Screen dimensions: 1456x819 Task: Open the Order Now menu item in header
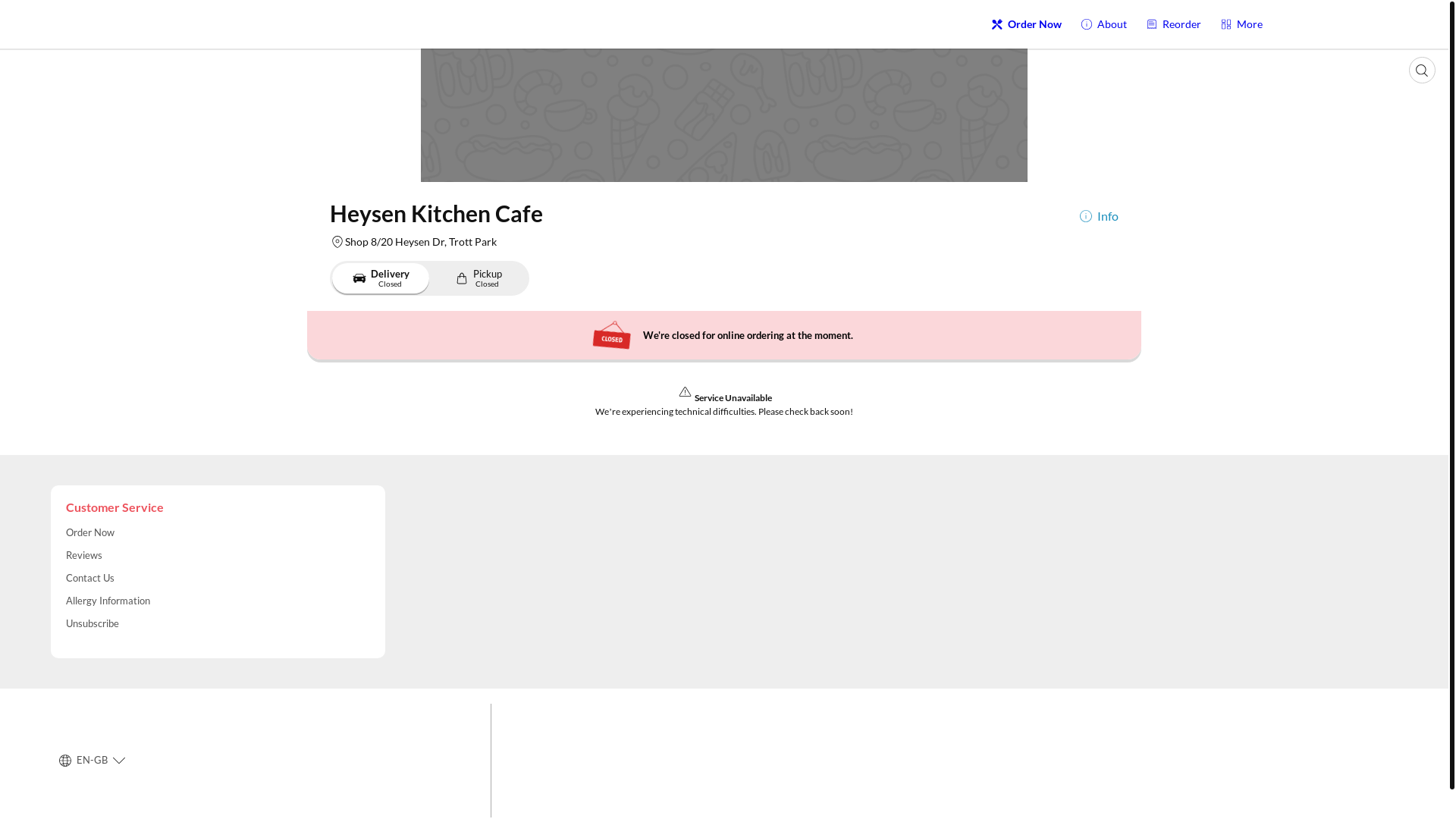click(x=1026, y=24)
